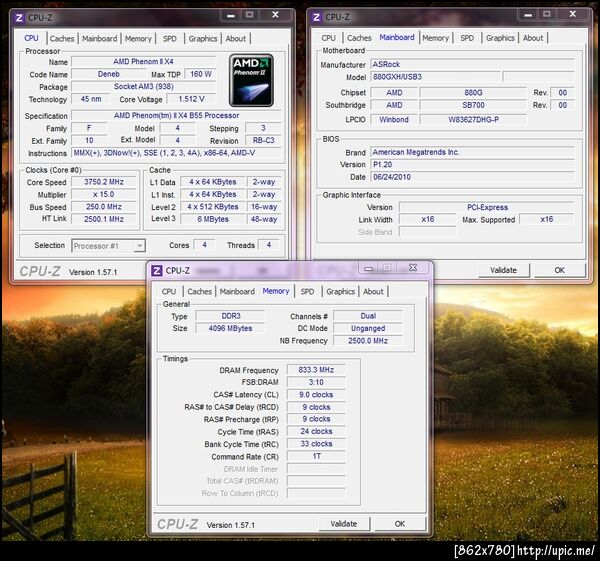Screen dimensions: 600x561
Task: Click the Graphic Interface Version PCI-Express
Action: click(487, 207)
